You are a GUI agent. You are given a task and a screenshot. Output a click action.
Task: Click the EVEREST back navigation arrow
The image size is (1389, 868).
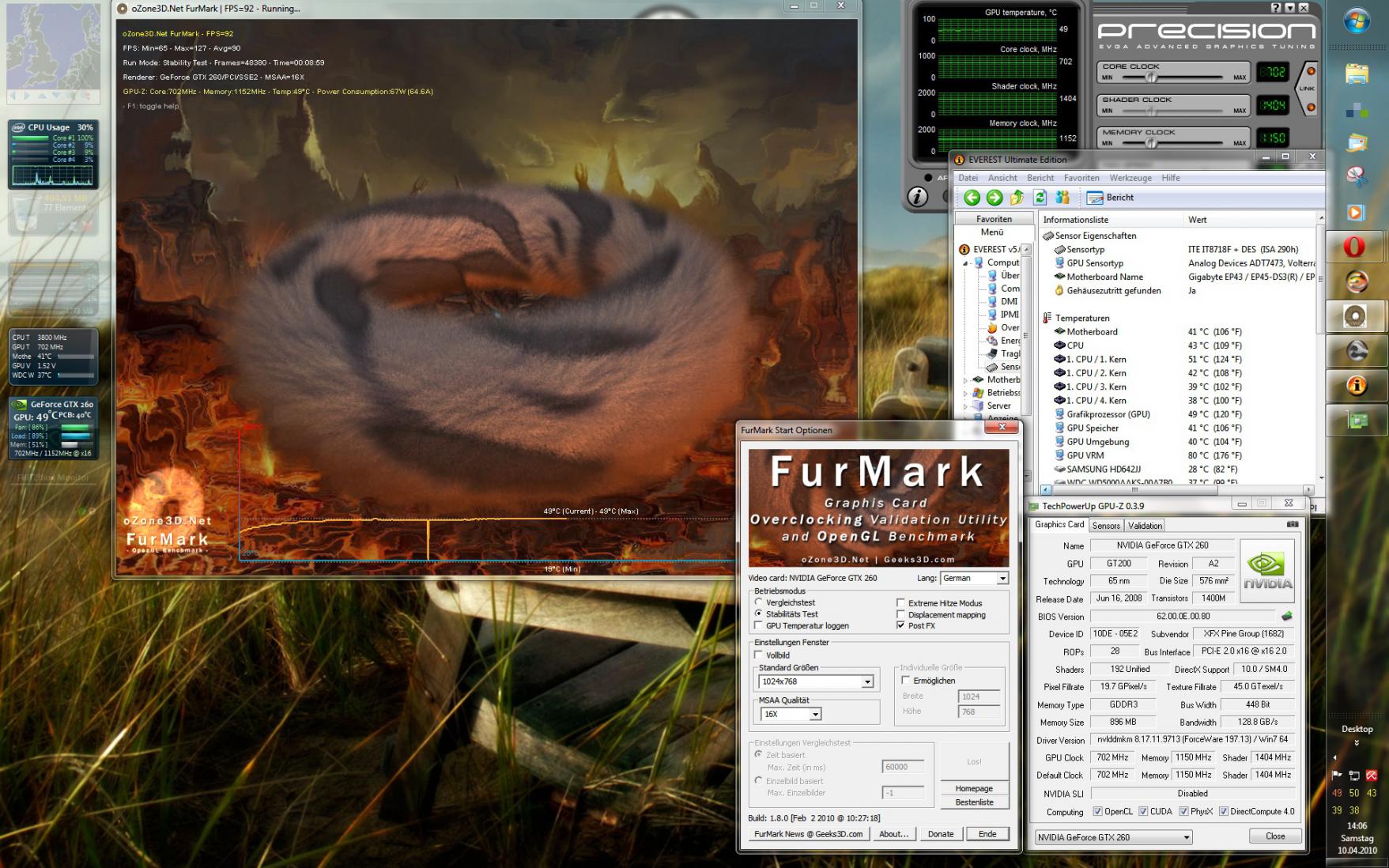pos(972,198)
